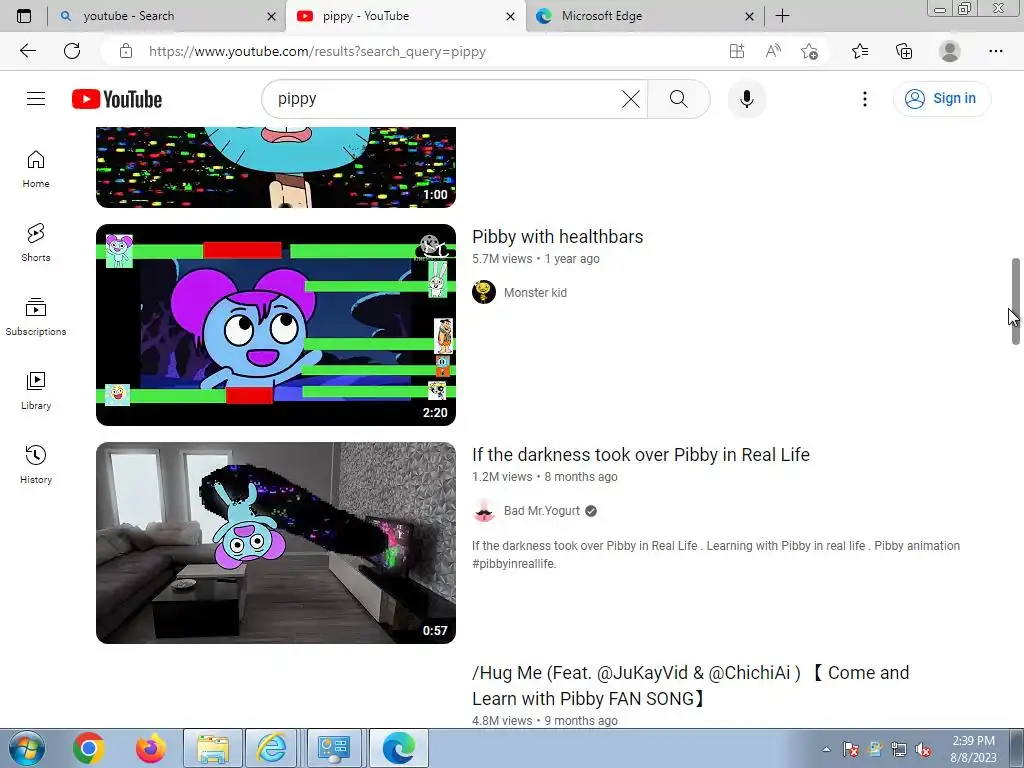Clear the pippy search text
The height and width of the screenshot is (768, 1024).
tap(631, 99)
